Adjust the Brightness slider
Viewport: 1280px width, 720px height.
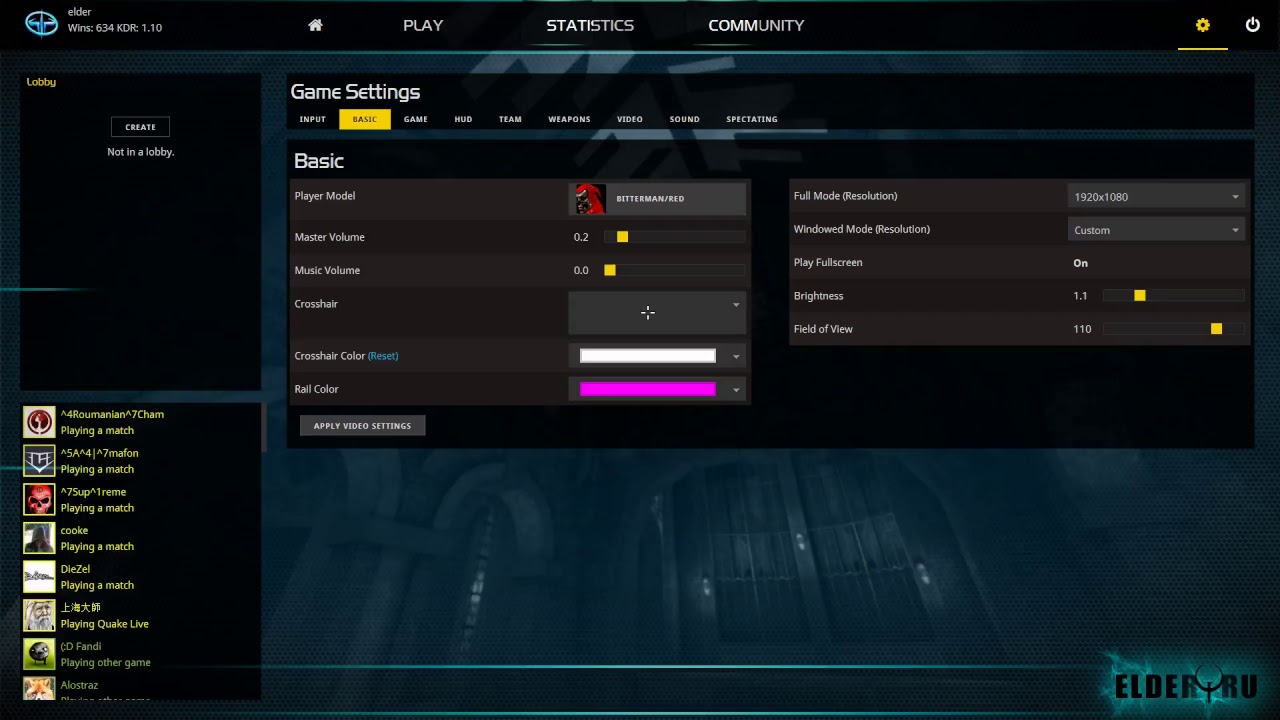(1174, 296)
